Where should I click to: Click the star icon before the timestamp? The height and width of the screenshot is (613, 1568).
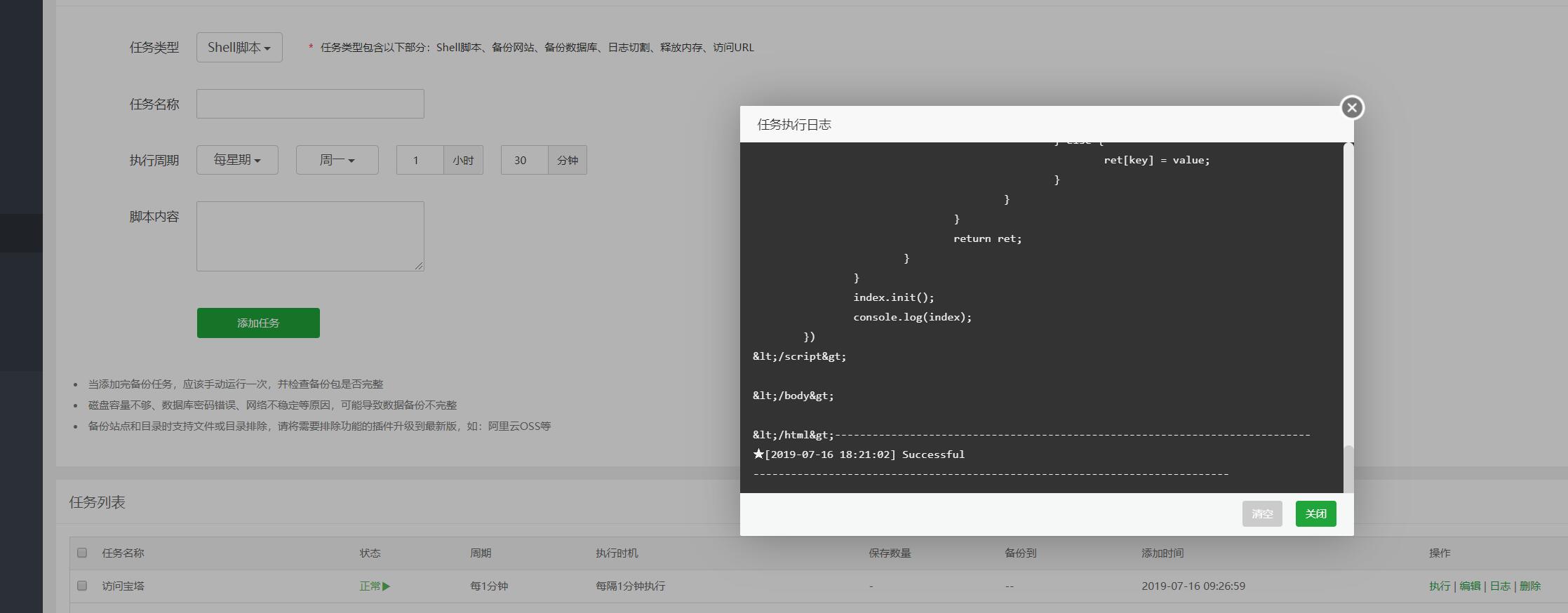(758, 454)
